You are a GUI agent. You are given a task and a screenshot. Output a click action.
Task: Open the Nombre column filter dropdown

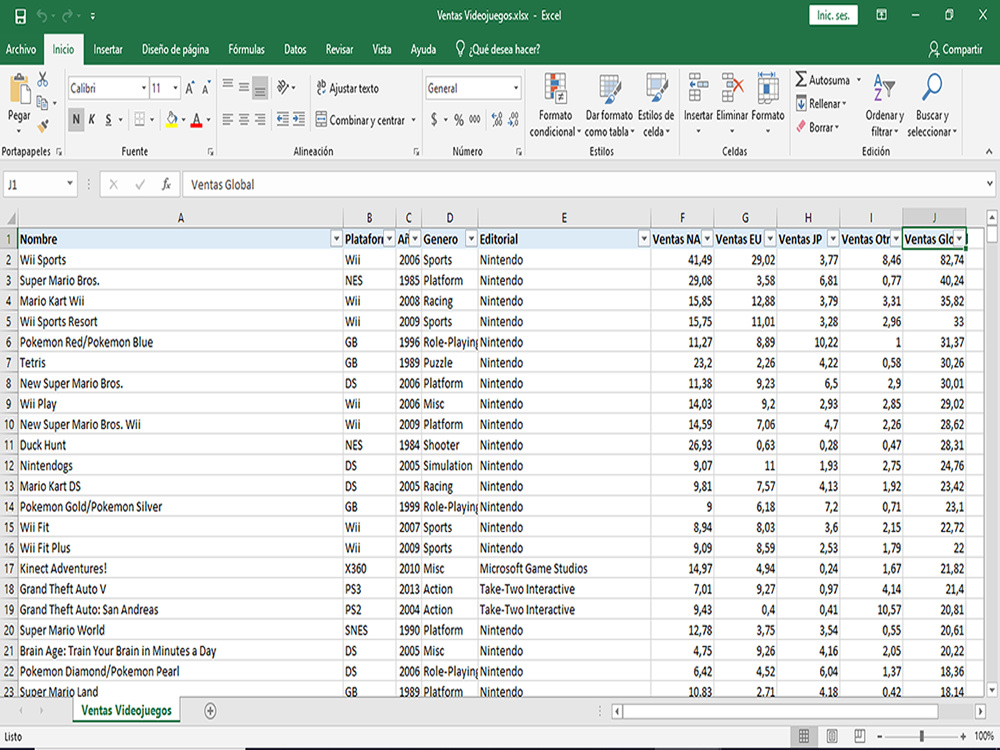(x=336, y=239)
